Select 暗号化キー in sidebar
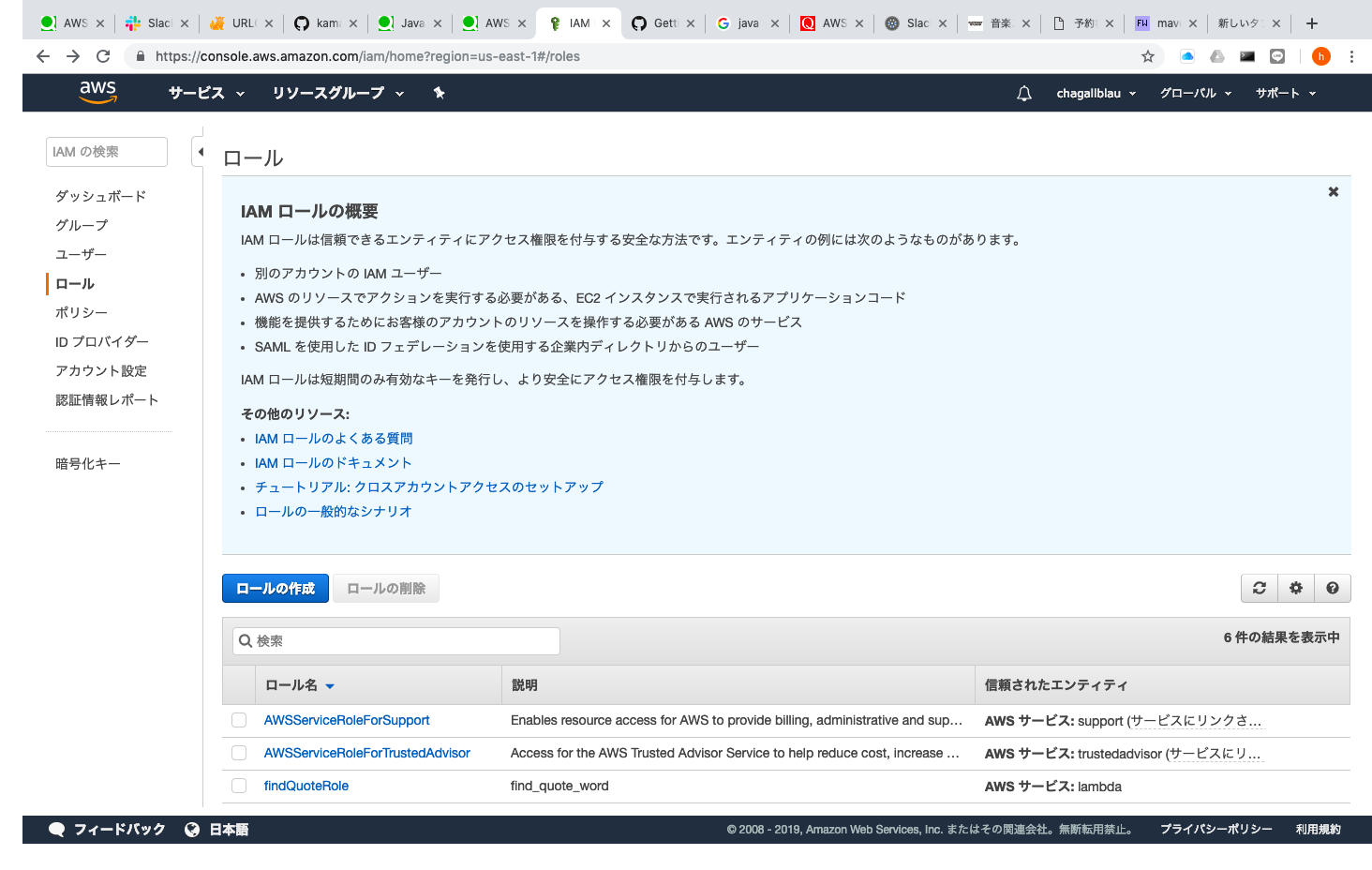The height and width of the screenshot is (870, 1372). [88, 463]
